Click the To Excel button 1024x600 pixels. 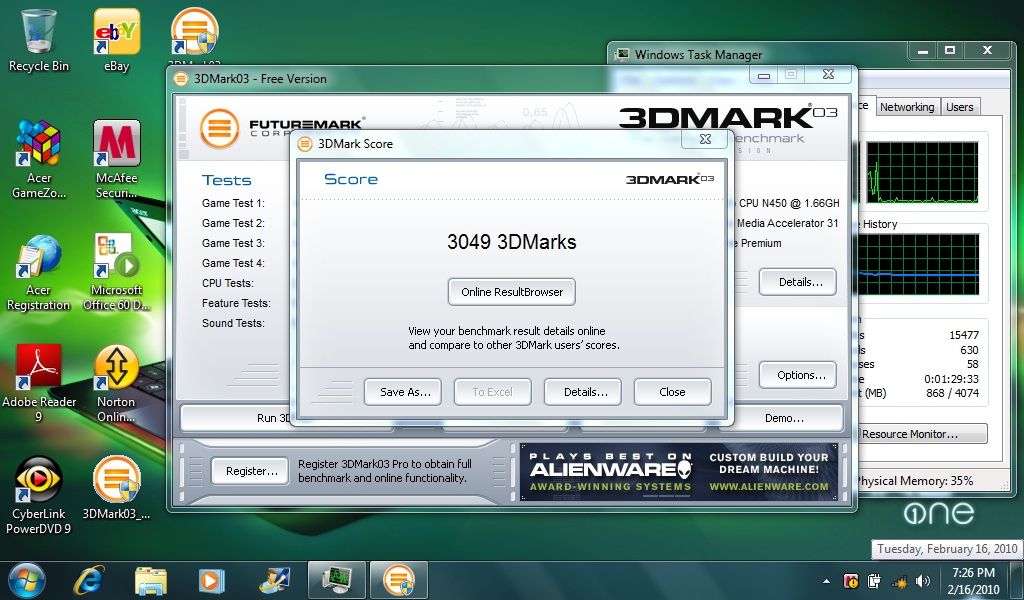tap(492, 392)
